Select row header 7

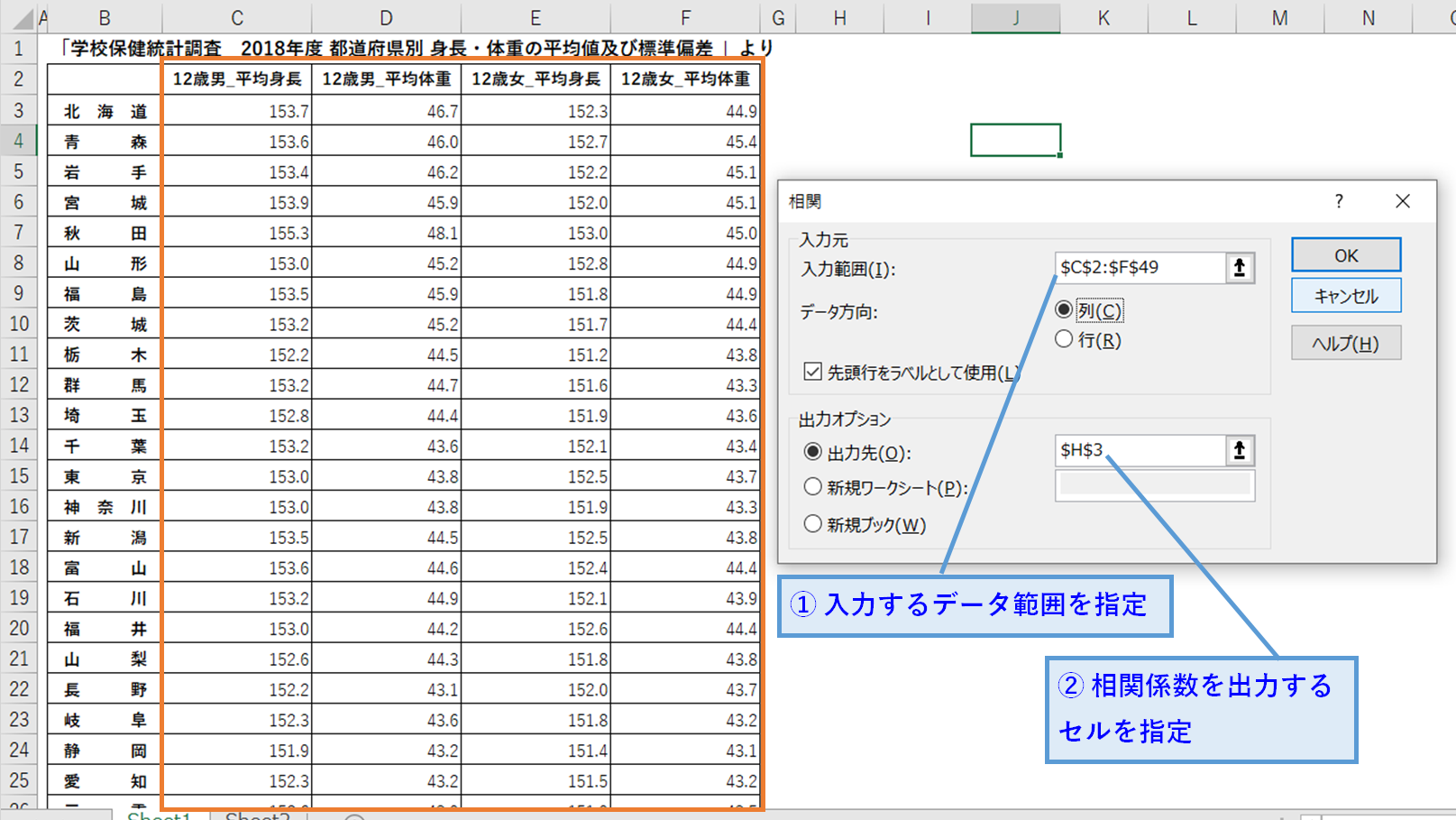[x=18, y=232]
